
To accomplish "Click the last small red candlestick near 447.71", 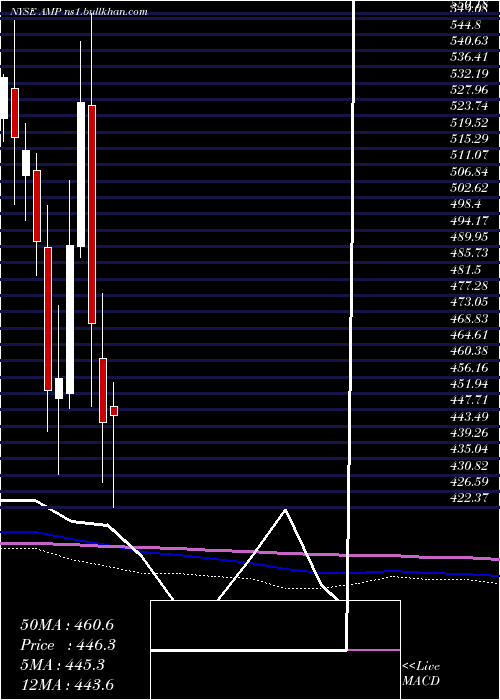I will 114,411.
